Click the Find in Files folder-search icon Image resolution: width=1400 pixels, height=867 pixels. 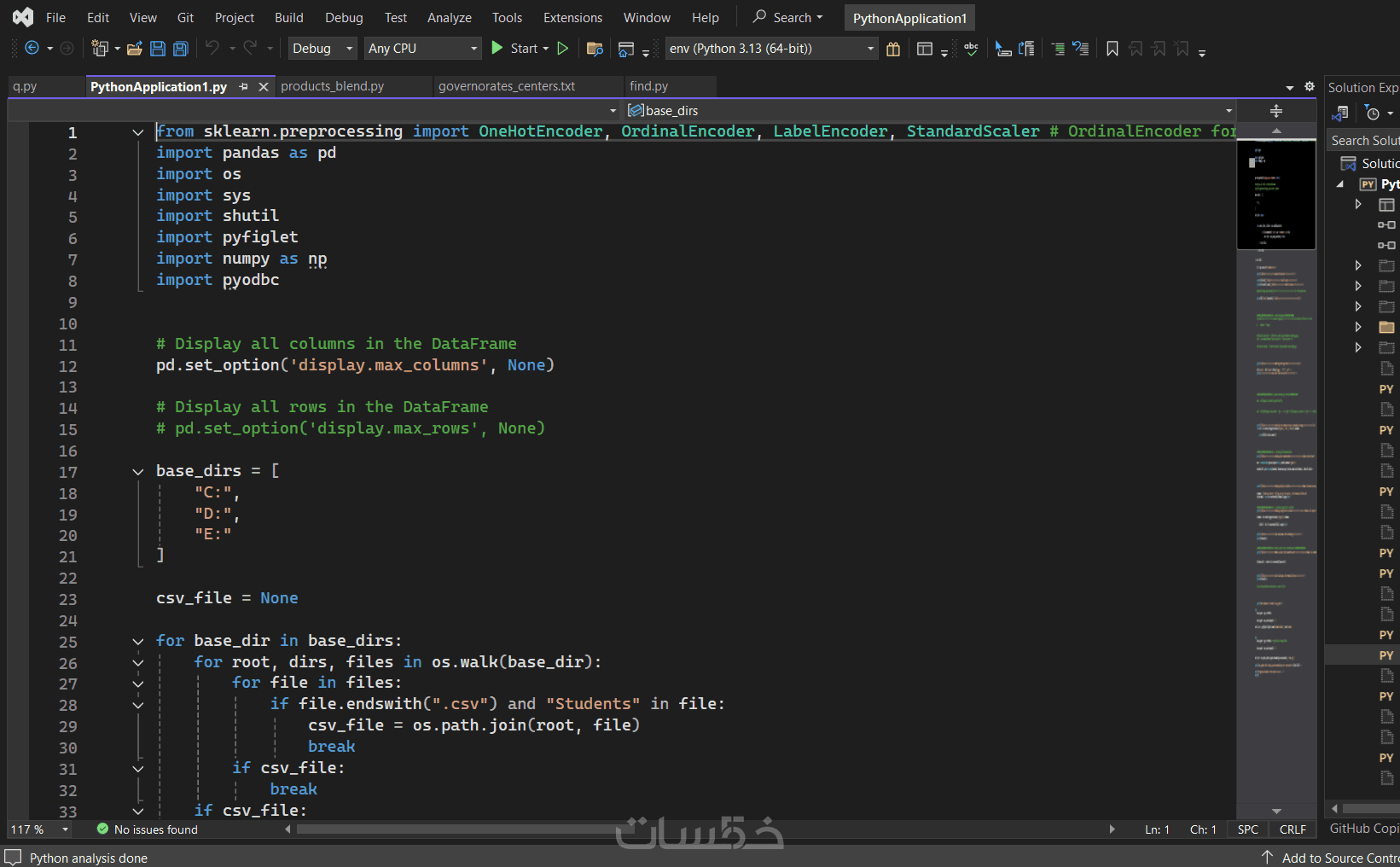[x=595, y=49]
